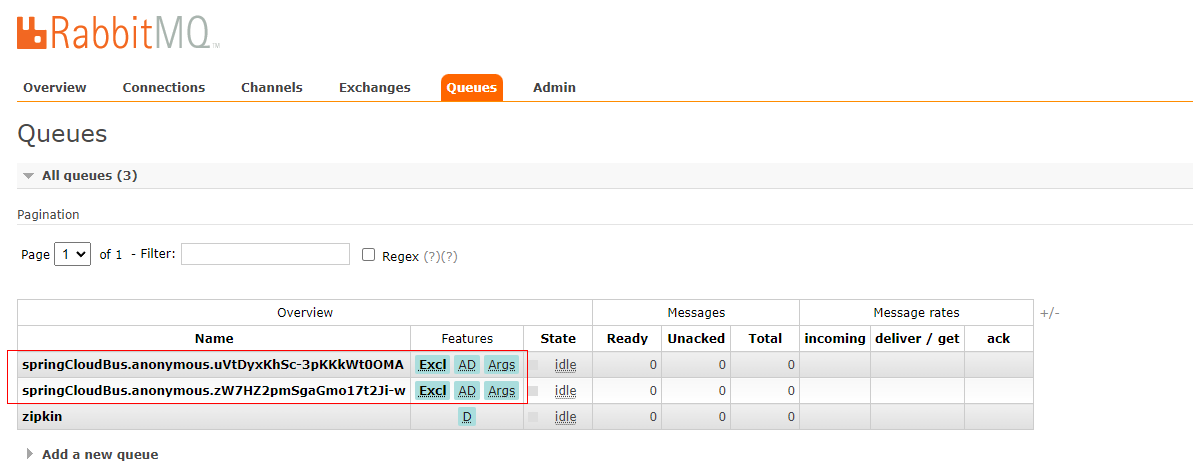
Task: Open the Connections tab
Action: (164, 88)
